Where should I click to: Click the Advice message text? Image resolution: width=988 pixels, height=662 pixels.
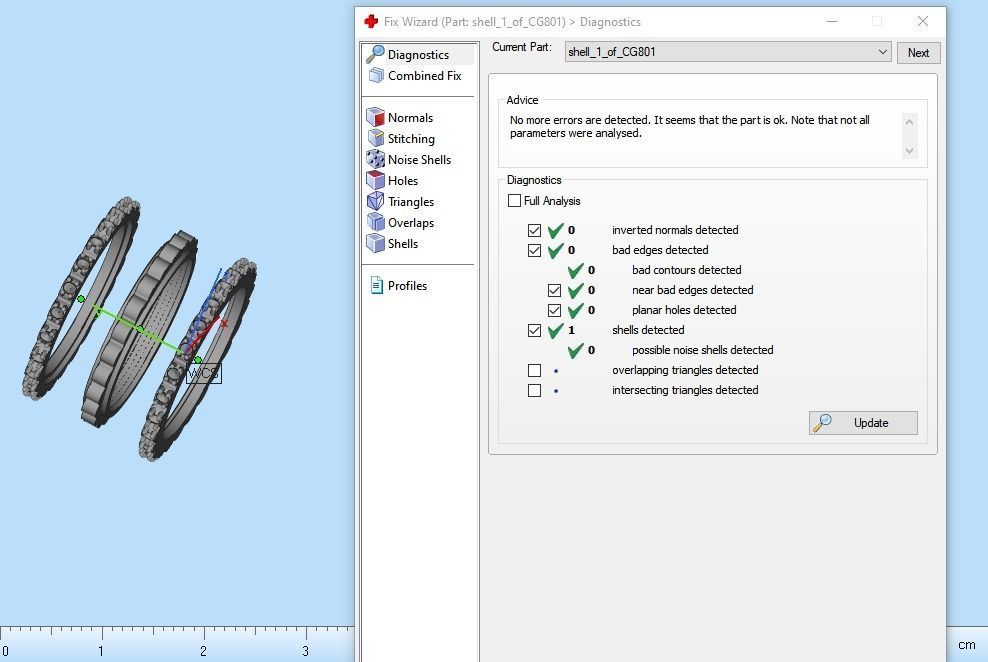689,127
